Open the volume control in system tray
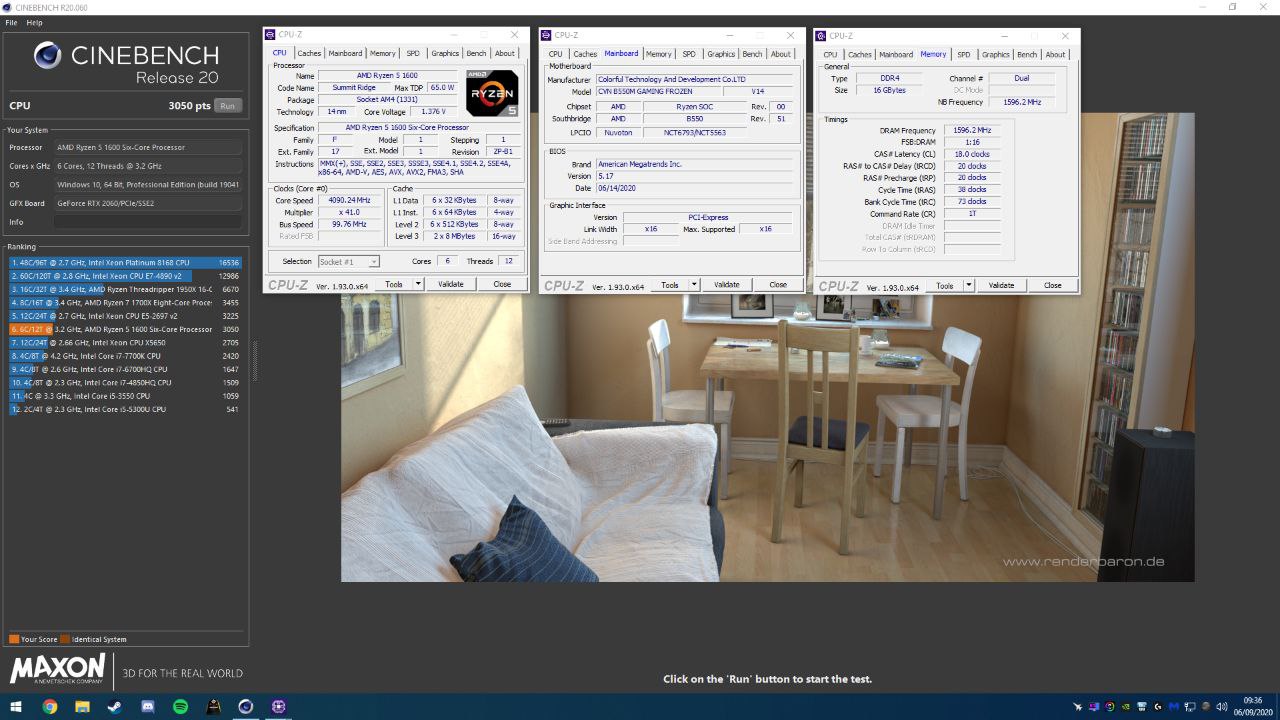Viewport: 1280px width, 720px height. click(x=1222, y=707)
